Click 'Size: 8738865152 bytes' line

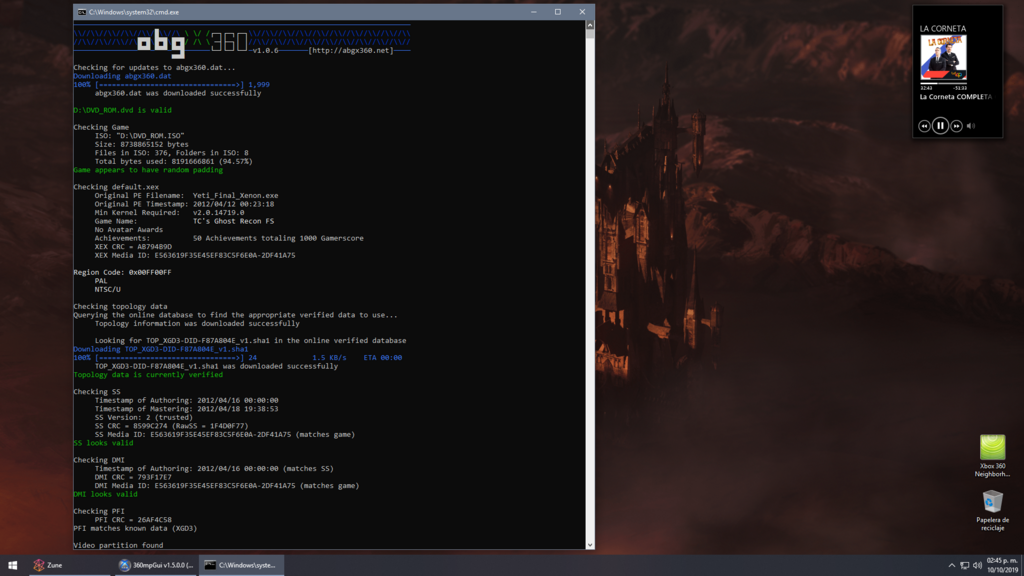142,144
